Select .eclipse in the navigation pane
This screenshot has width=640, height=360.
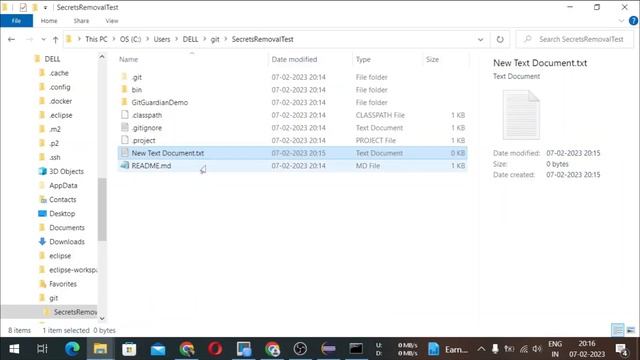click(x=60, y=116)
